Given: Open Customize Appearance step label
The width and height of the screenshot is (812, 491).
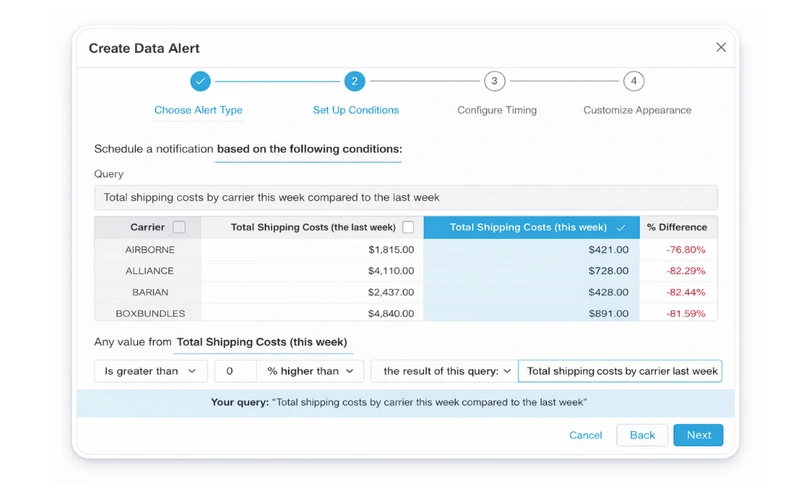Looking at the screenshot, I should 637,110.
